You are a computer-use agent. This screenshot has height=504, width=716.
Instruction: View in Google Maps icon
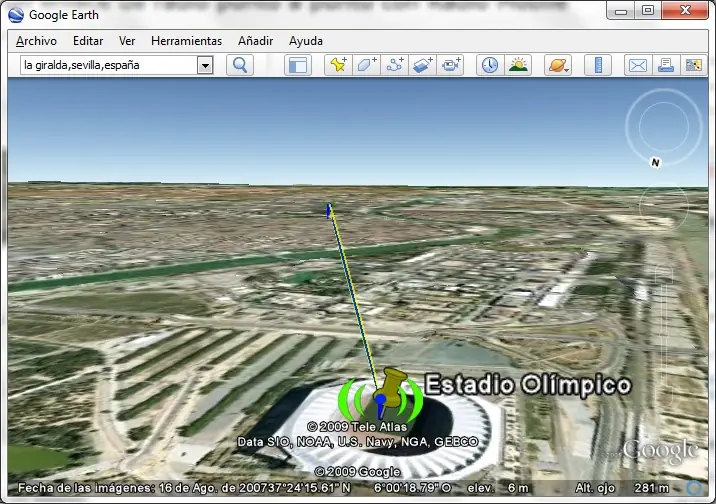pos(694,65)
